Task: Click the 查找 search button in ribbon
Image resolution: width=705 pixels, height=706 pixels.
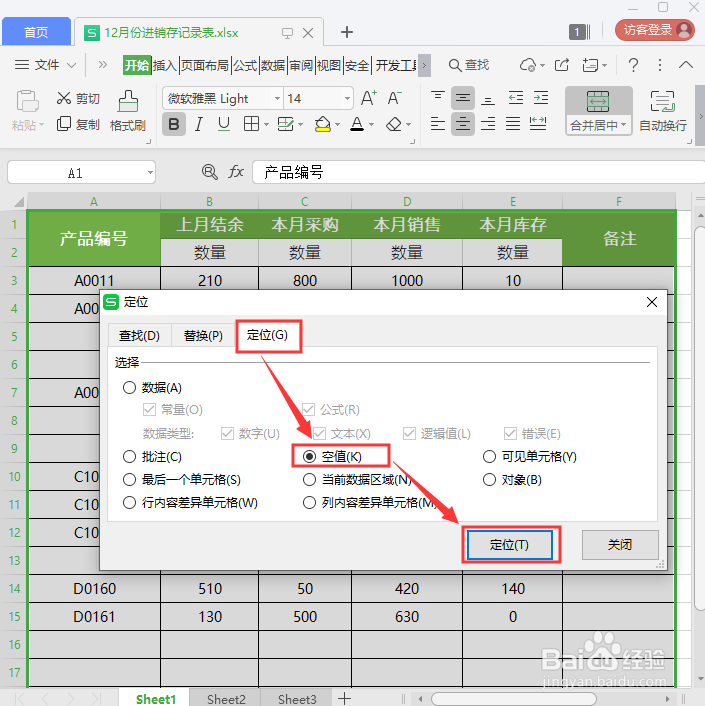Action: (x=469, y=65)
